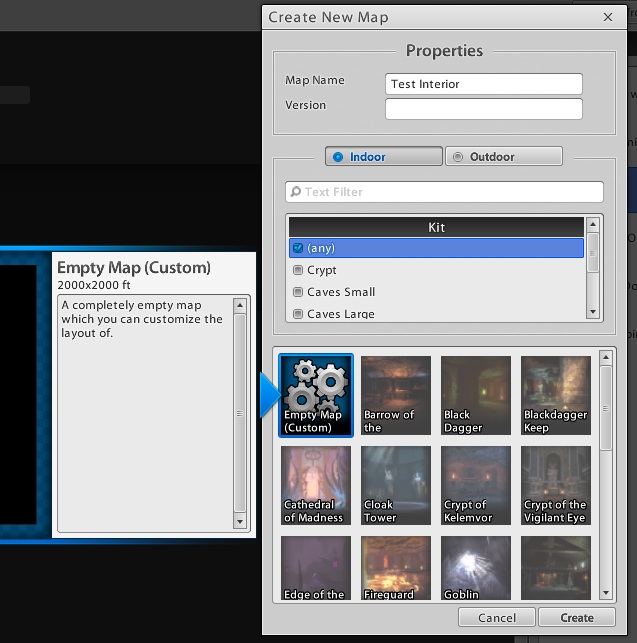The height and width of the screenshot is (643, 637).
Task: Select the Indoor radio option
Action: click(384, 157)
